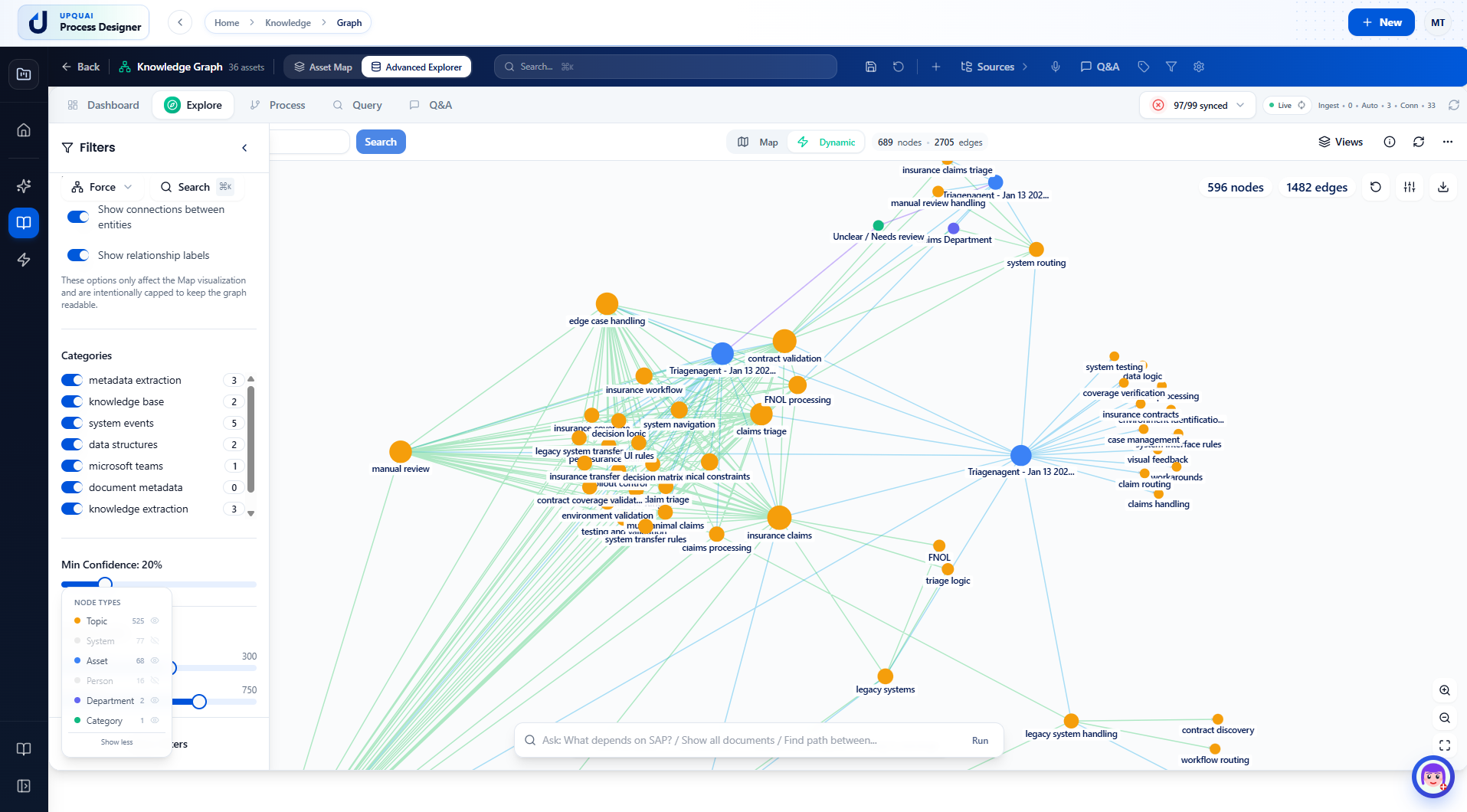
Task: Click the zoom-in magnifier on the graph
Action: 1445,690
